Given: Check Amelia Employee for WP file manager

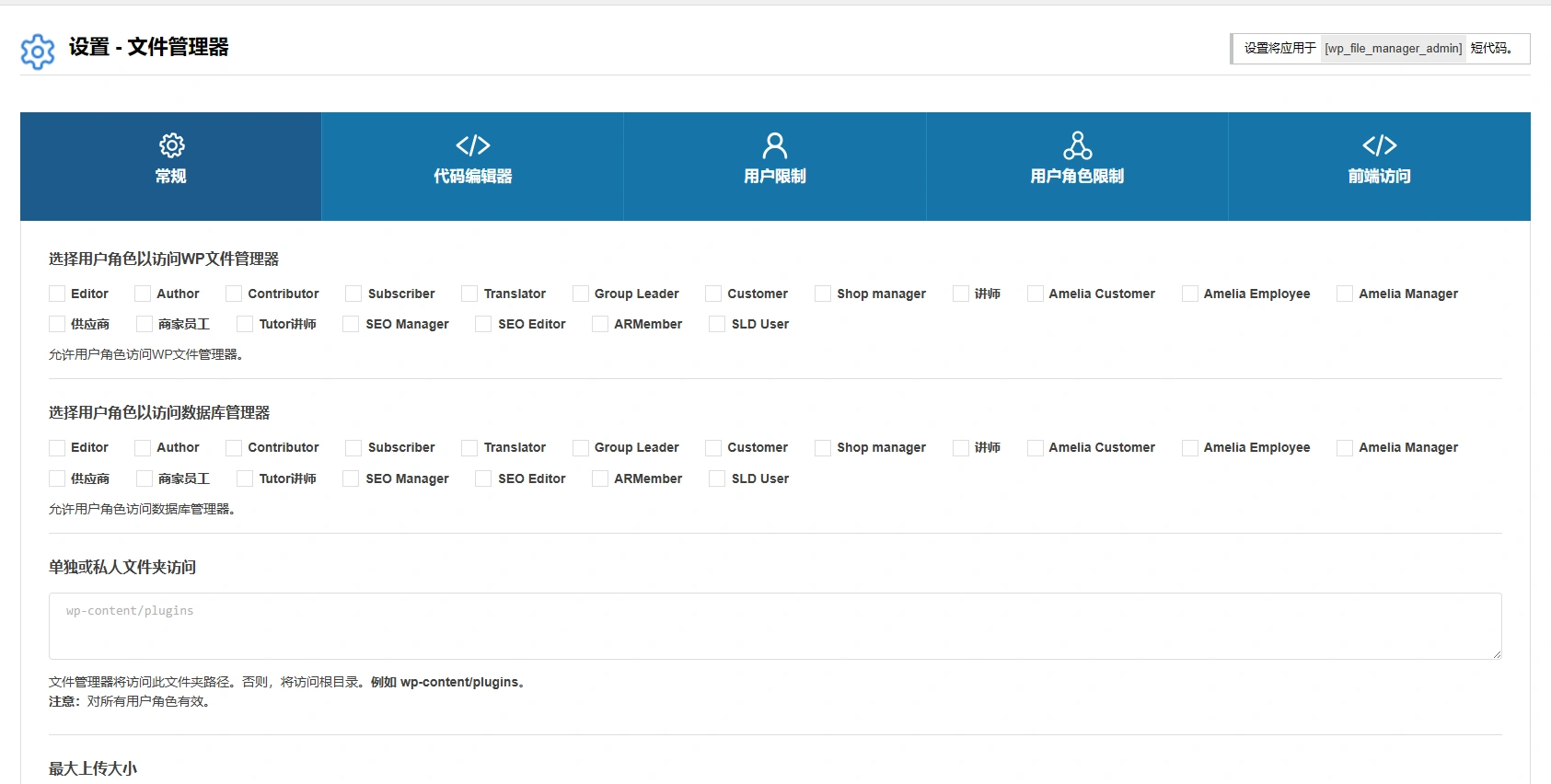Looking at the screenshot, I should (x=1190, y=294).
